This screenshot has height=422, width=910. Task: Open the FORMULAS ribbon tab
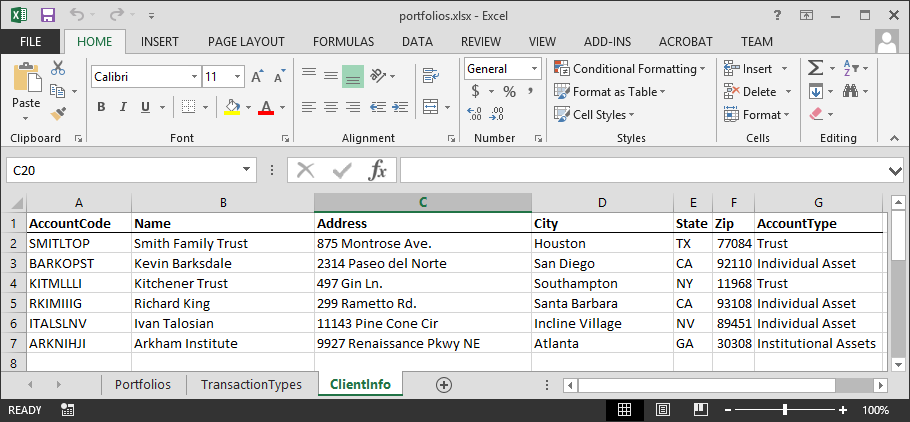tap(343, 41)
